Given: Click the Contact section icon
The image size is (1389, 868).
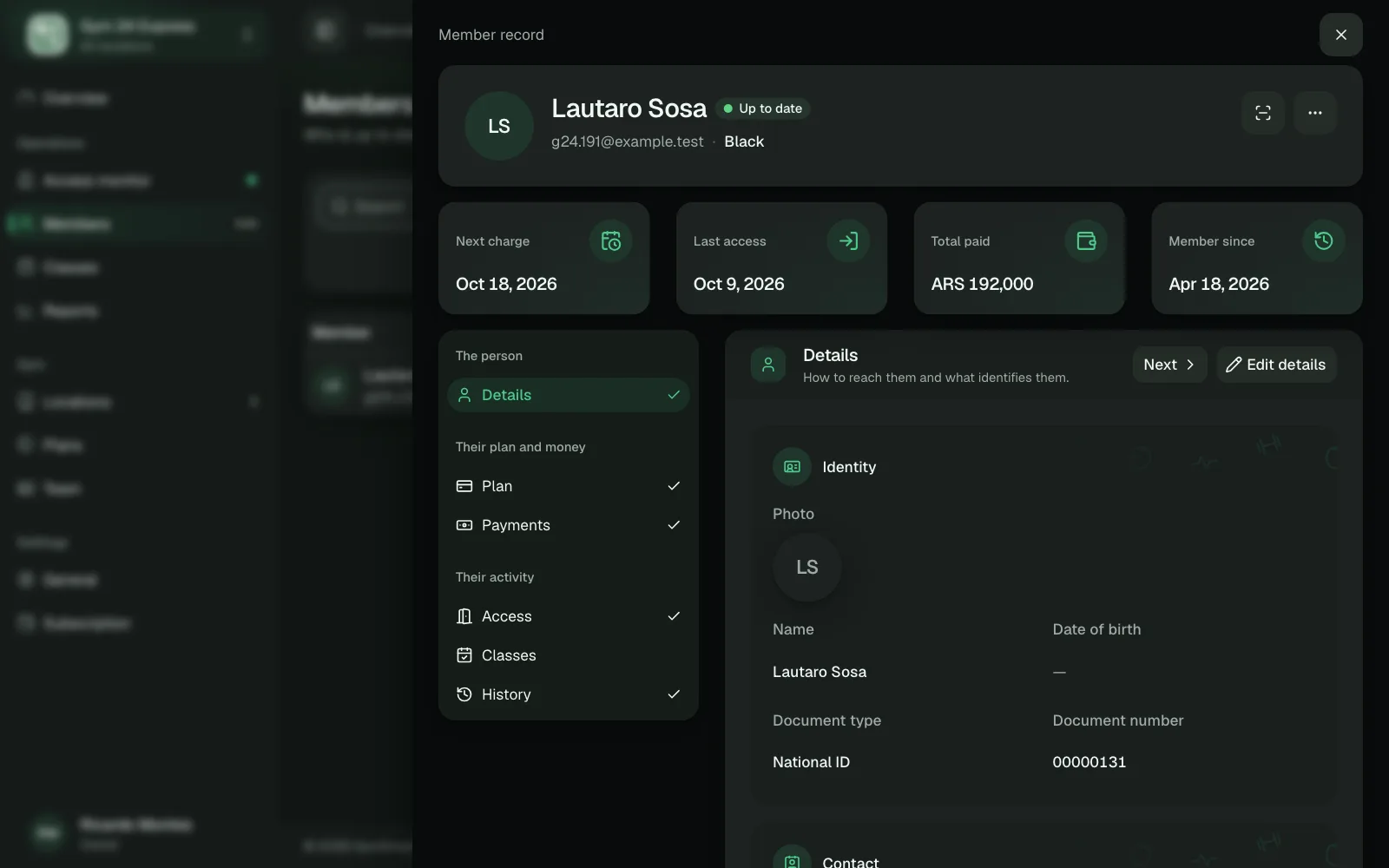Looking at the screenshot, I should (x=792, y=859).
